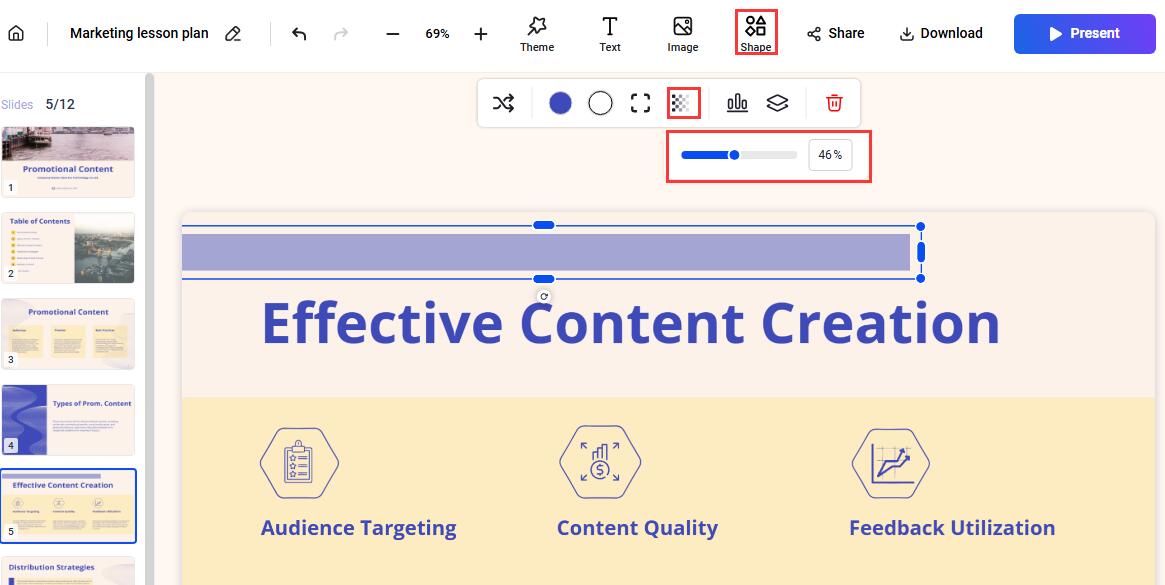Open the align options icon
Image resolution: width=1165 pixels, height=585 pixels.
pos(737,103)
